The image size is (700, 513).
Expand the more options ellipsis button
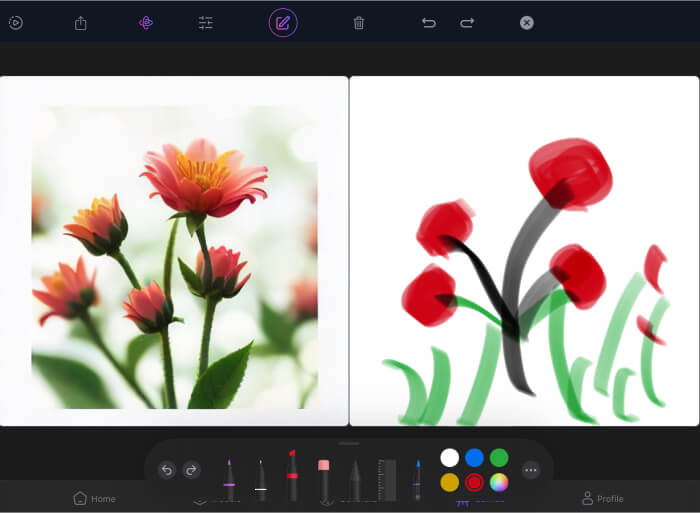tap(531, 470)
